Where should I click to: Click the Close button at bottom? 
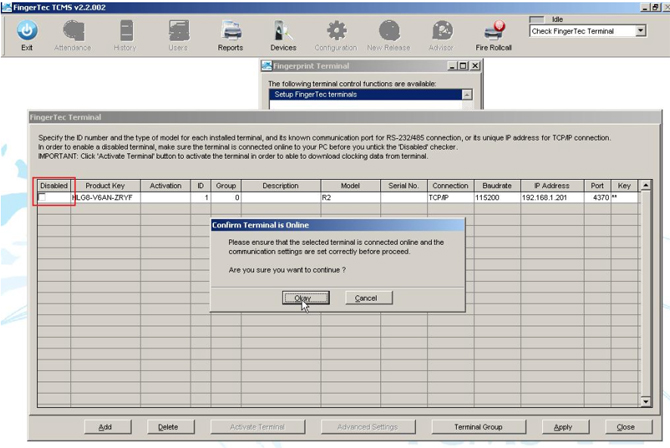click(x=629, y=427)
